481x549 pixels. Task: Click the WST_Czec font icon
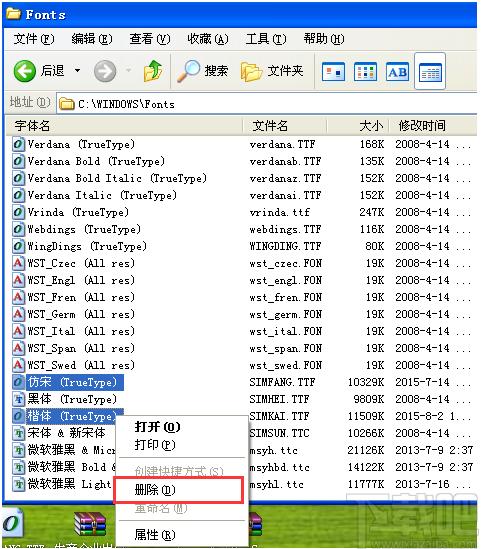[18, 263]
